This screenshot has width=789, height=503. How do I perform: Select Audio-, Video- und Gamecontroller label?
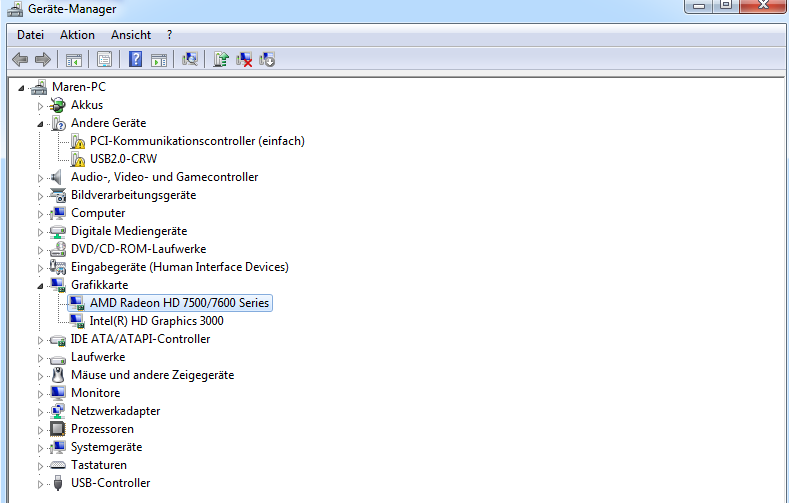click(x=165, y=177)
